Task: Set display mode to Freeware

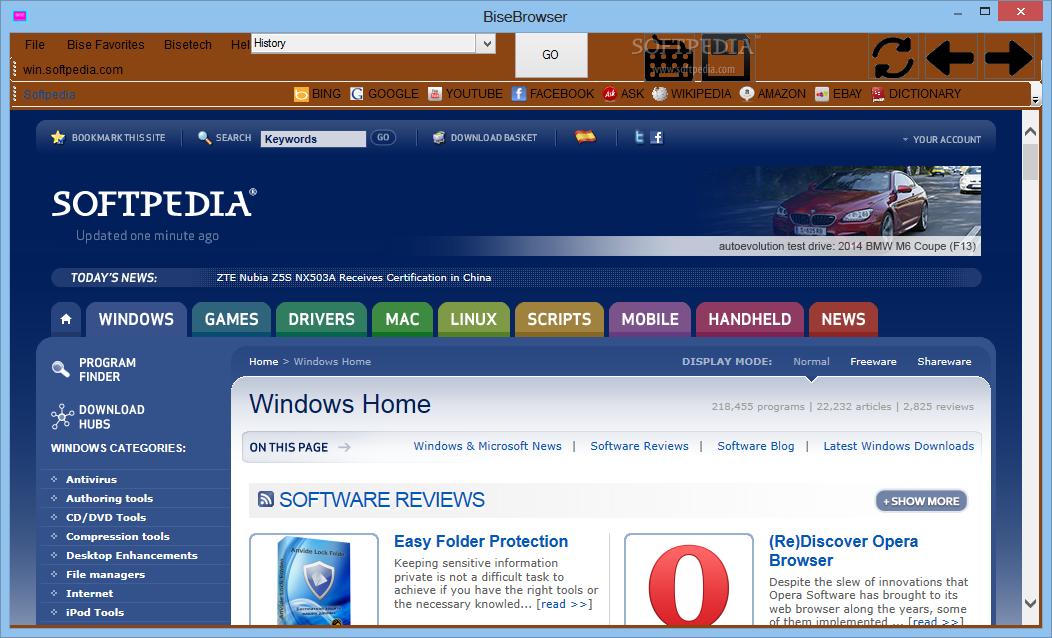Action: click(873, 362)
